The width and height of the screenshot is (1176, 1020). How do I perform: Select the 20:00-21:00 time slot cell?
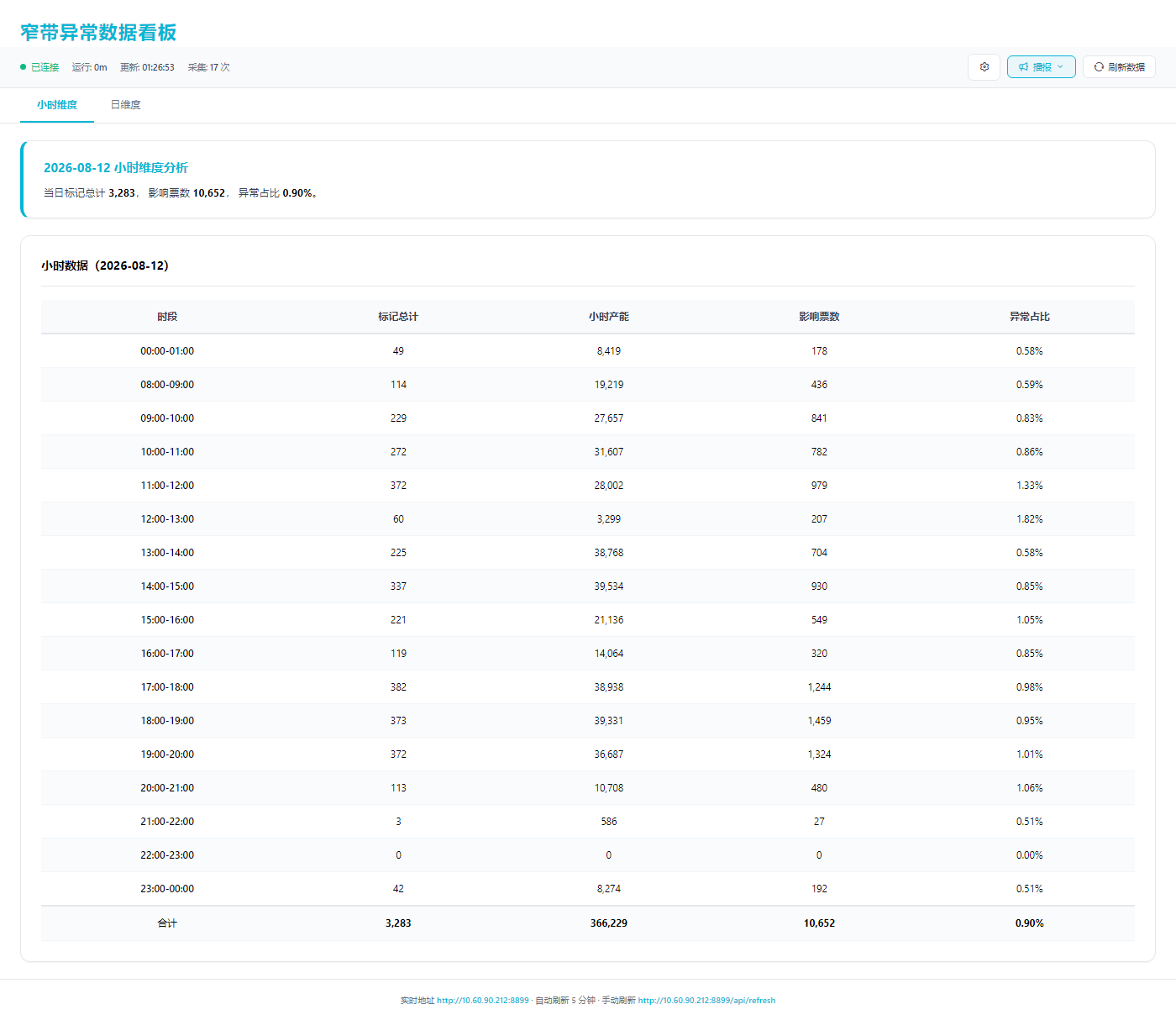[x=167, y=788]
